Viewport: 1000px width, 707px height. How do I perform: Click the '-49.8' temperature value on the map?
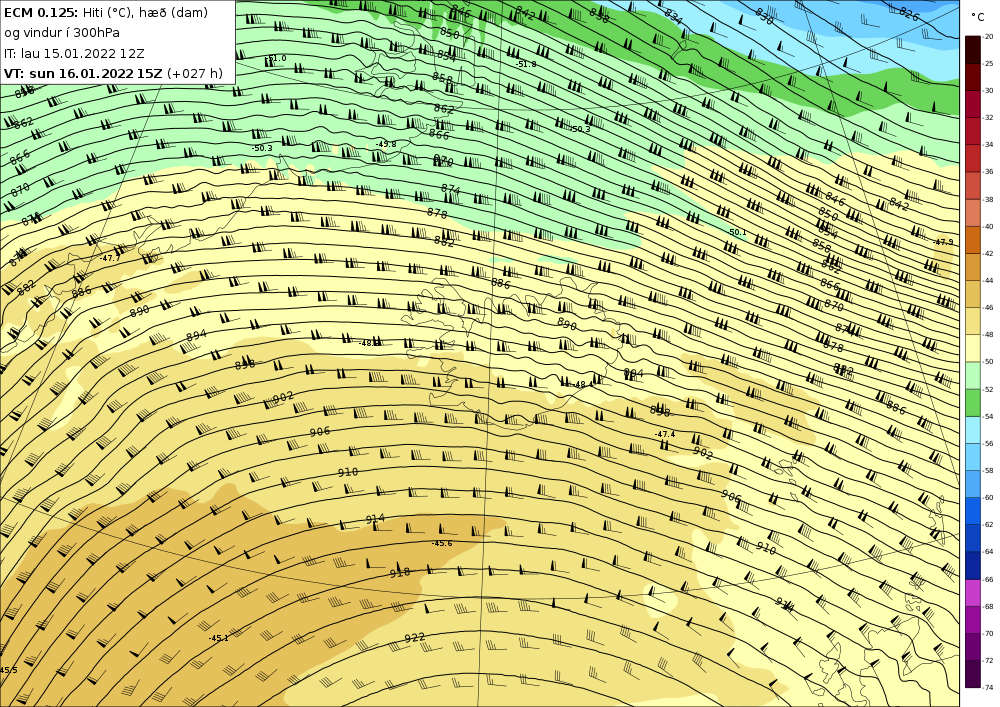pyautogui.click(x=386, y=144)
